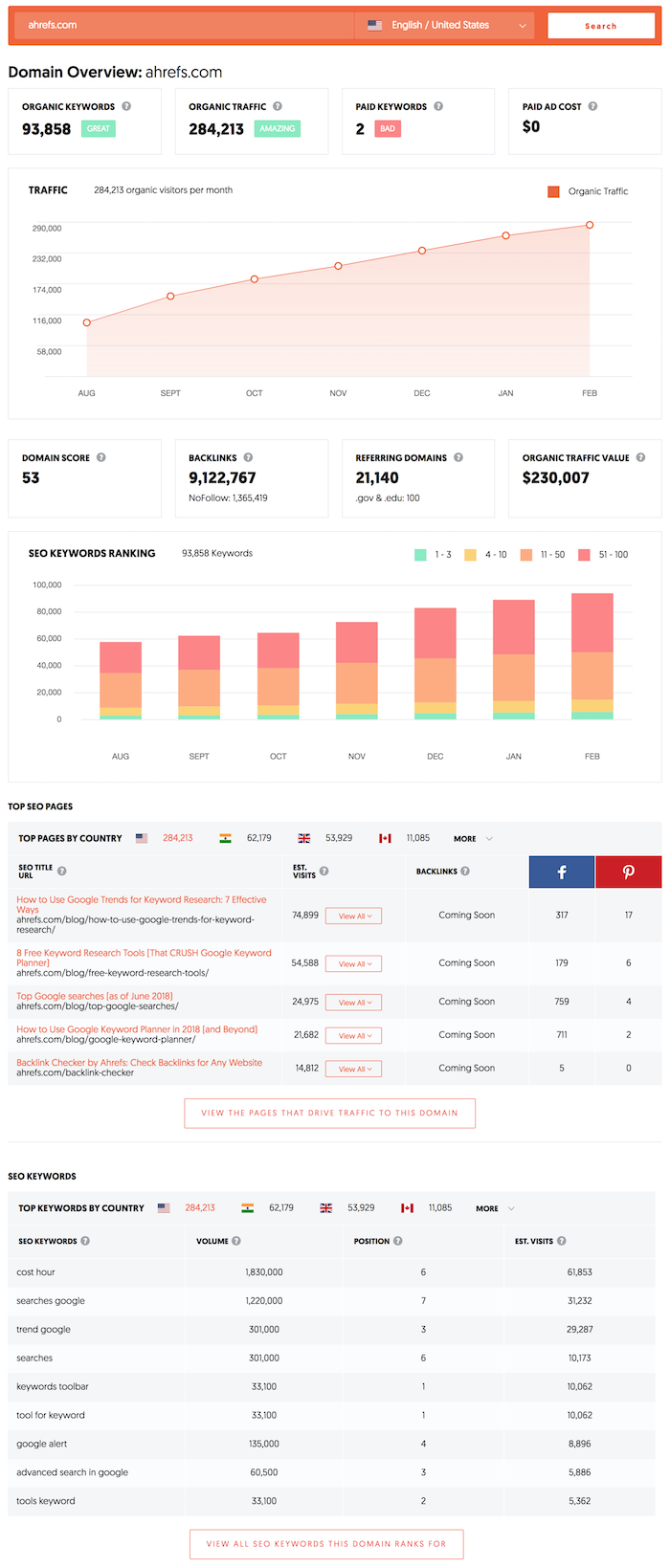670x1568 pixels.
Task: Click the FEB bar in keywords ranking chart
Action: point(592,656)
